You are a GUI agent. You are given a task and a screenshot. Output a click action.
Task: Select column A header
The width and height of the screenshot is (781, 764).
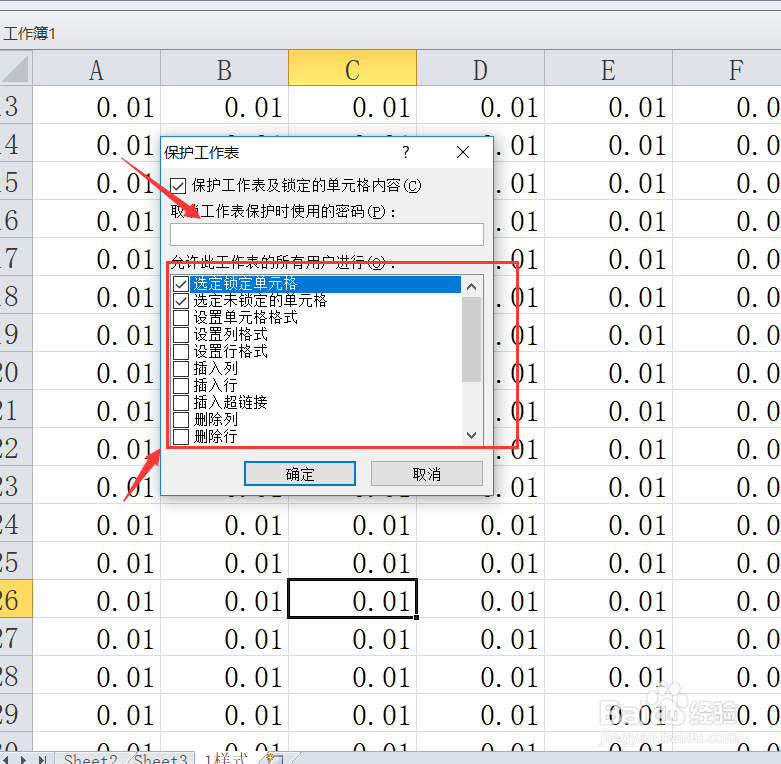pyautogui.click(x=97, y=68)
